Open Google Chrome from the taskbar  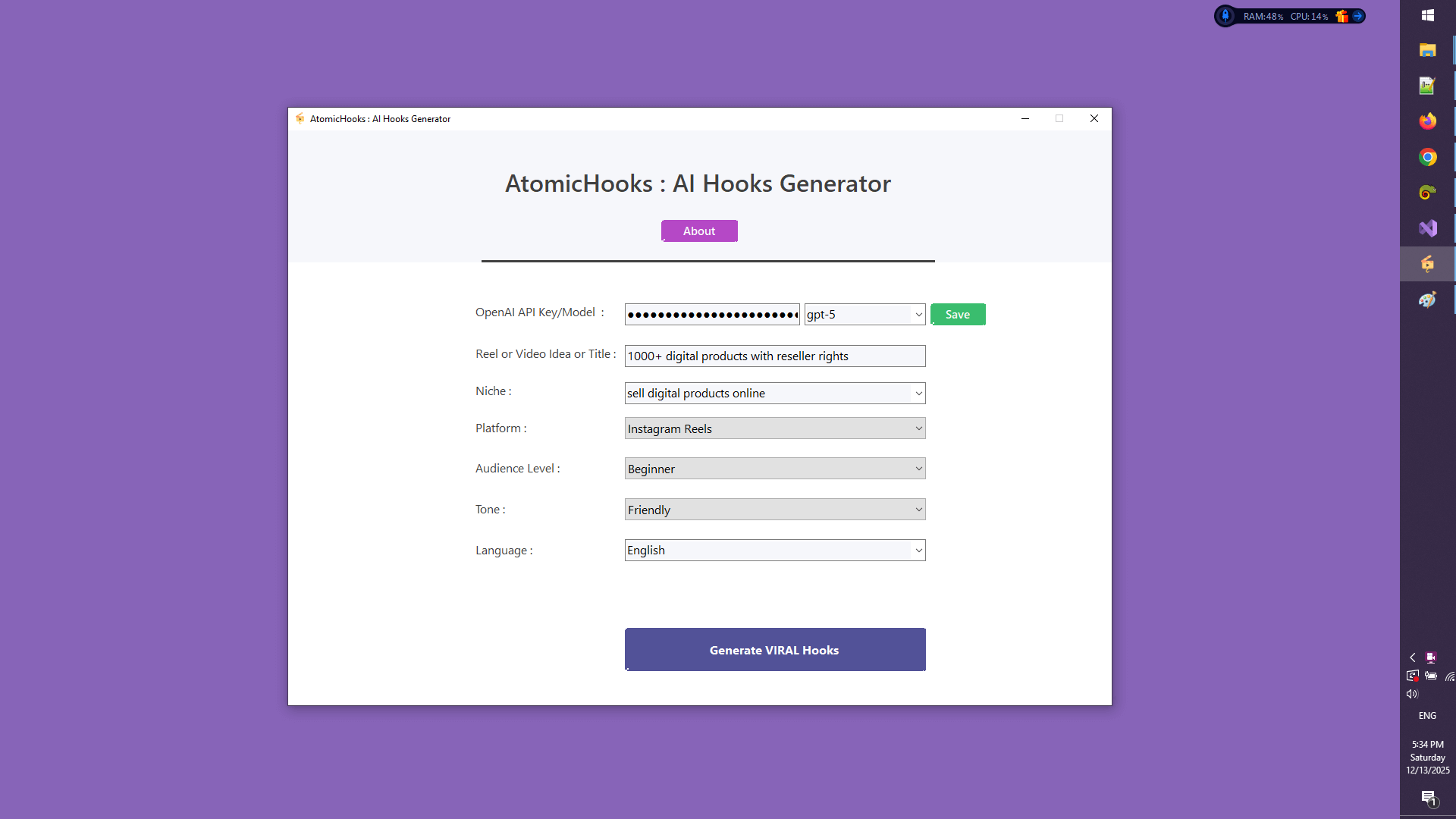(x=1428, y=157)
